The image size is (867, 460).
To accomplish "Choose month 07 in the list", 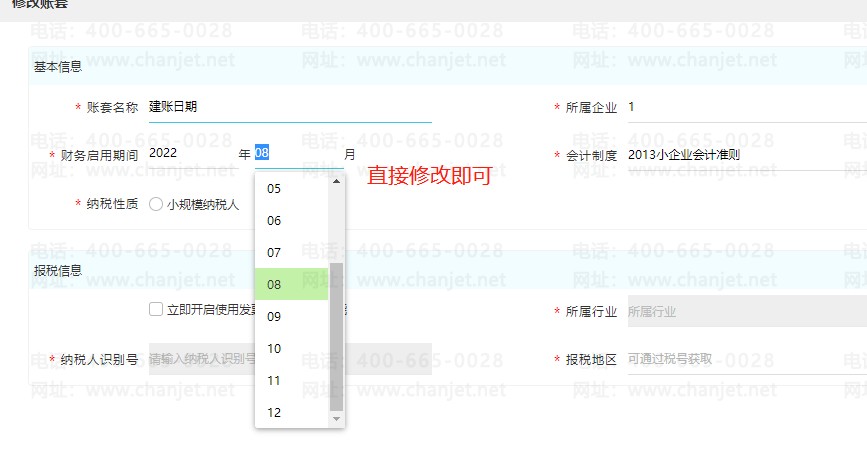I will pos(291,253).
